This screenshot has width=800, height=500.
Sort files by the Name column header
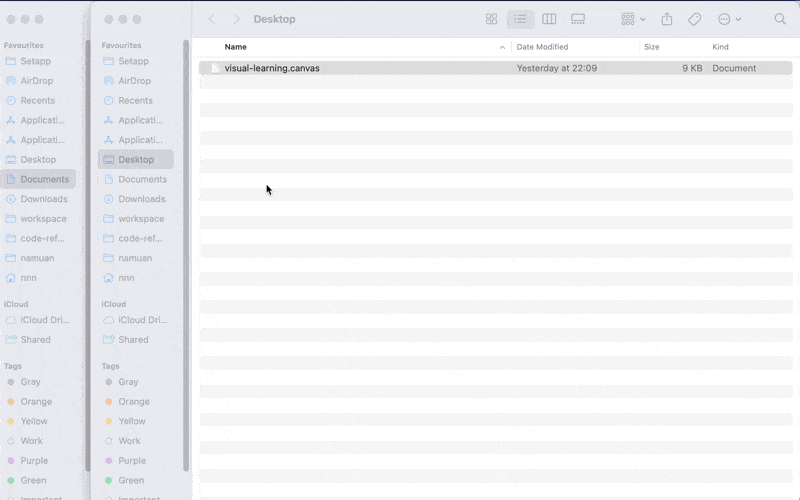[236, 47]
